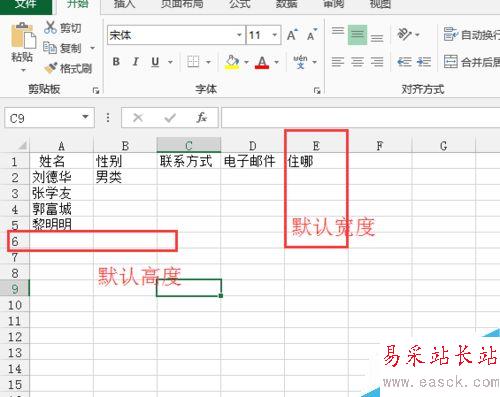Click the wrap text (自动换行) button

point(471,34)
